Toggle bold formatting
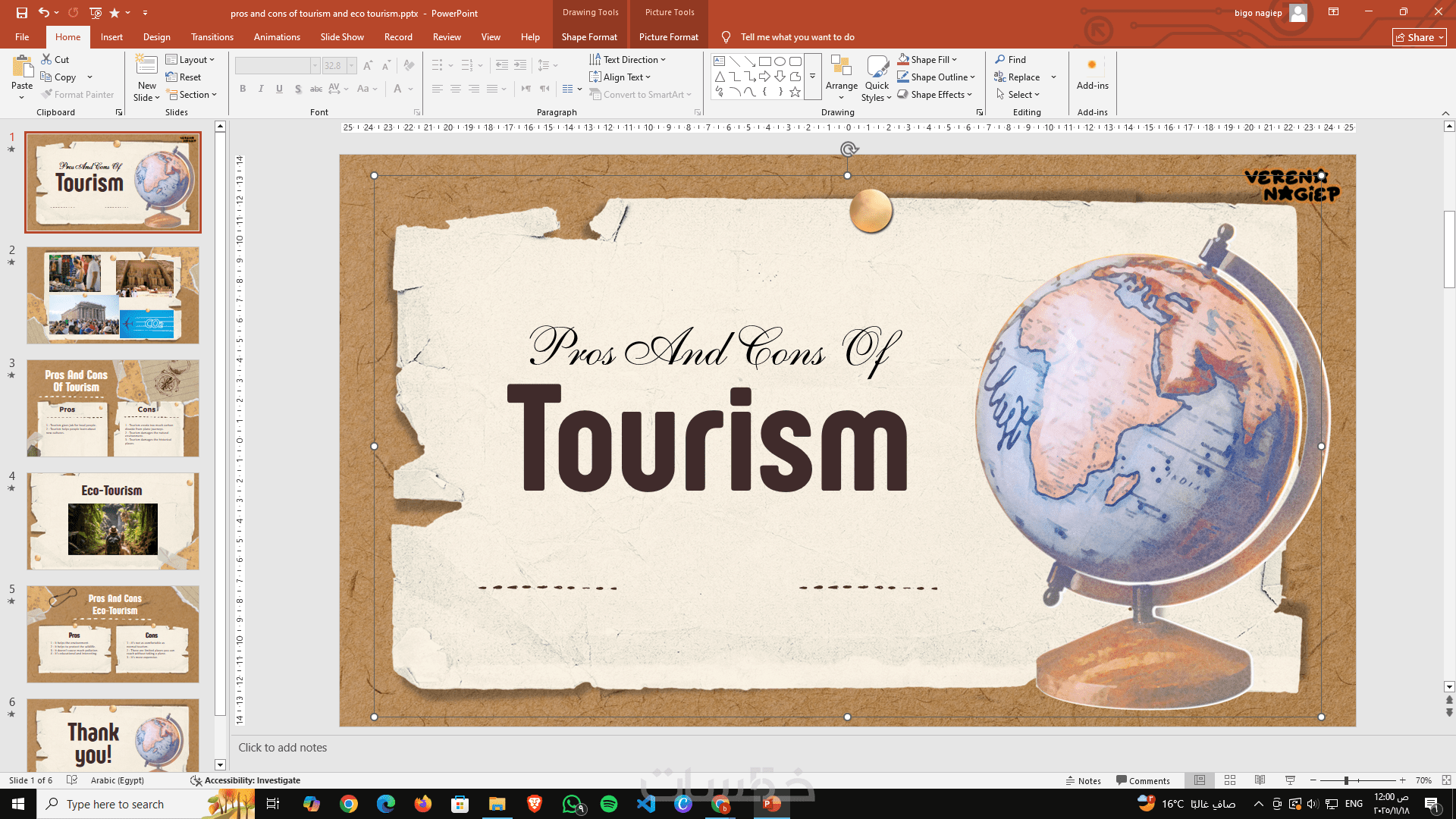This screenshot has height=819, width=1456. (x=243, y=89)
